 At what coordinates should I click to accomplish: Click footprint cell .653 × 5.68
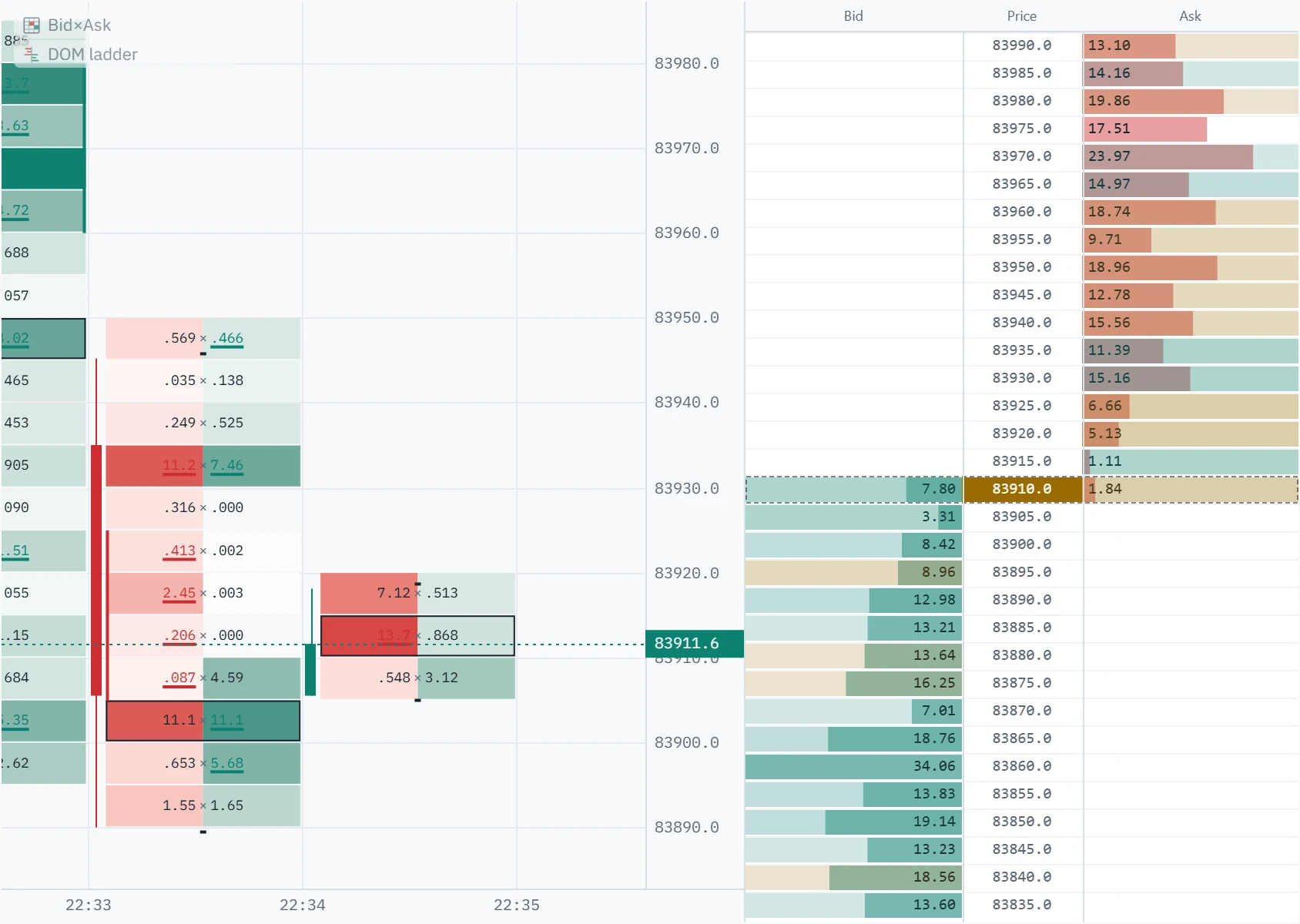click(203, 763)
